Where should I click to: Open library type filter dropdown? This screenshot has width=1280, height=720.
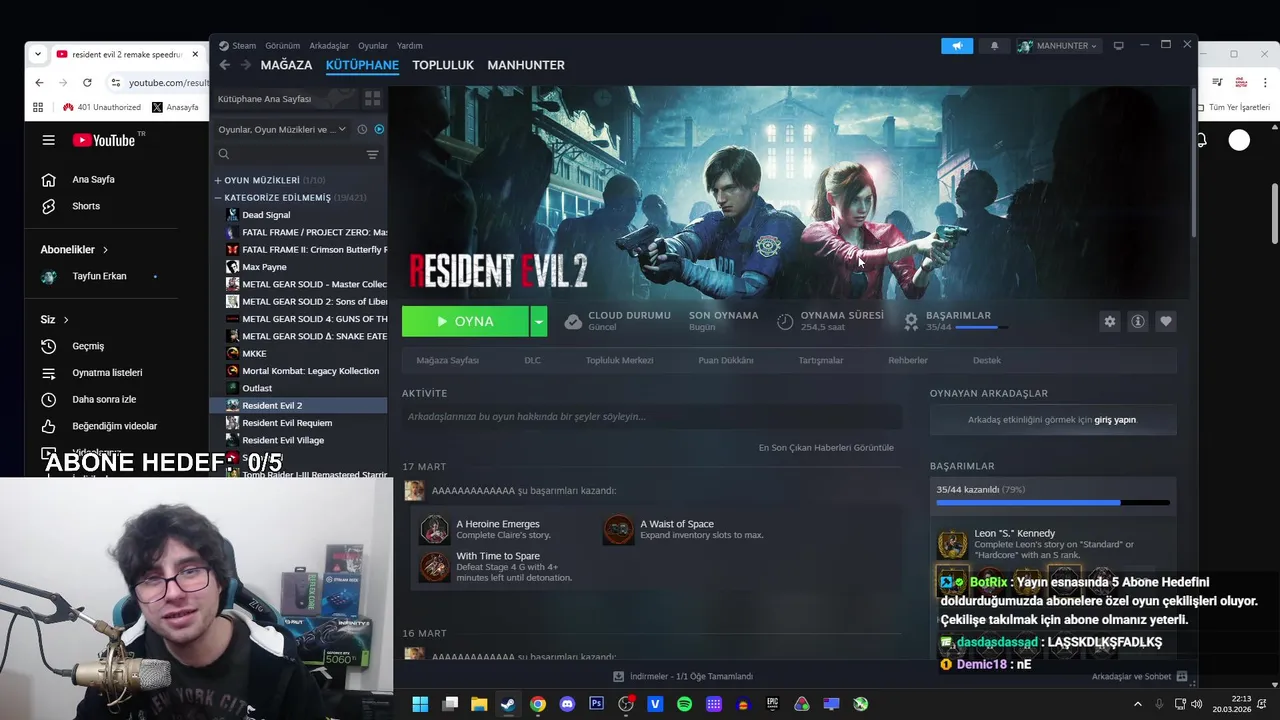click(x=282, y=129)
